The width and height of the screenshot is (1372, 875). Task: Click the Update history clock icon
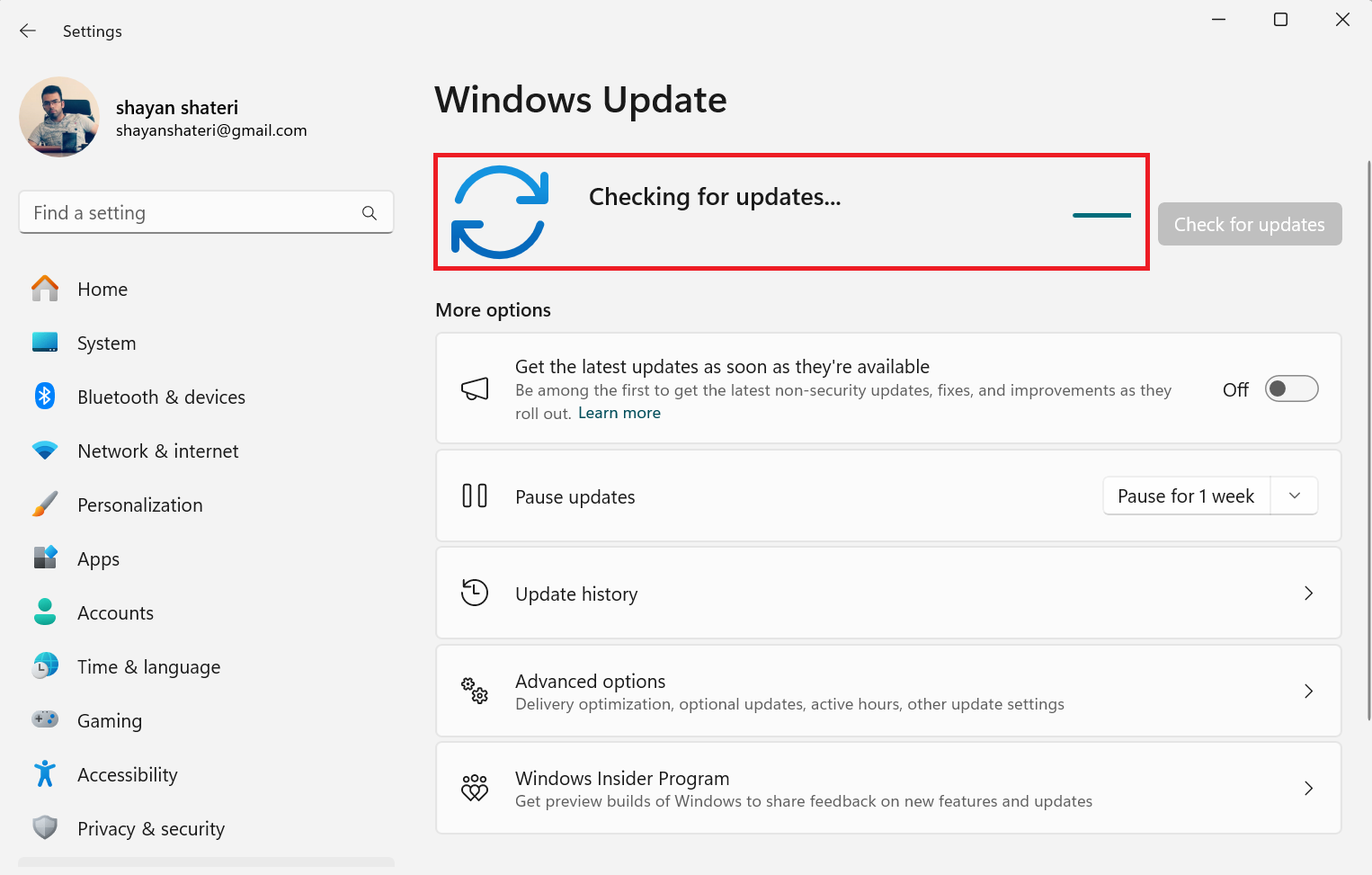[475, 593]
